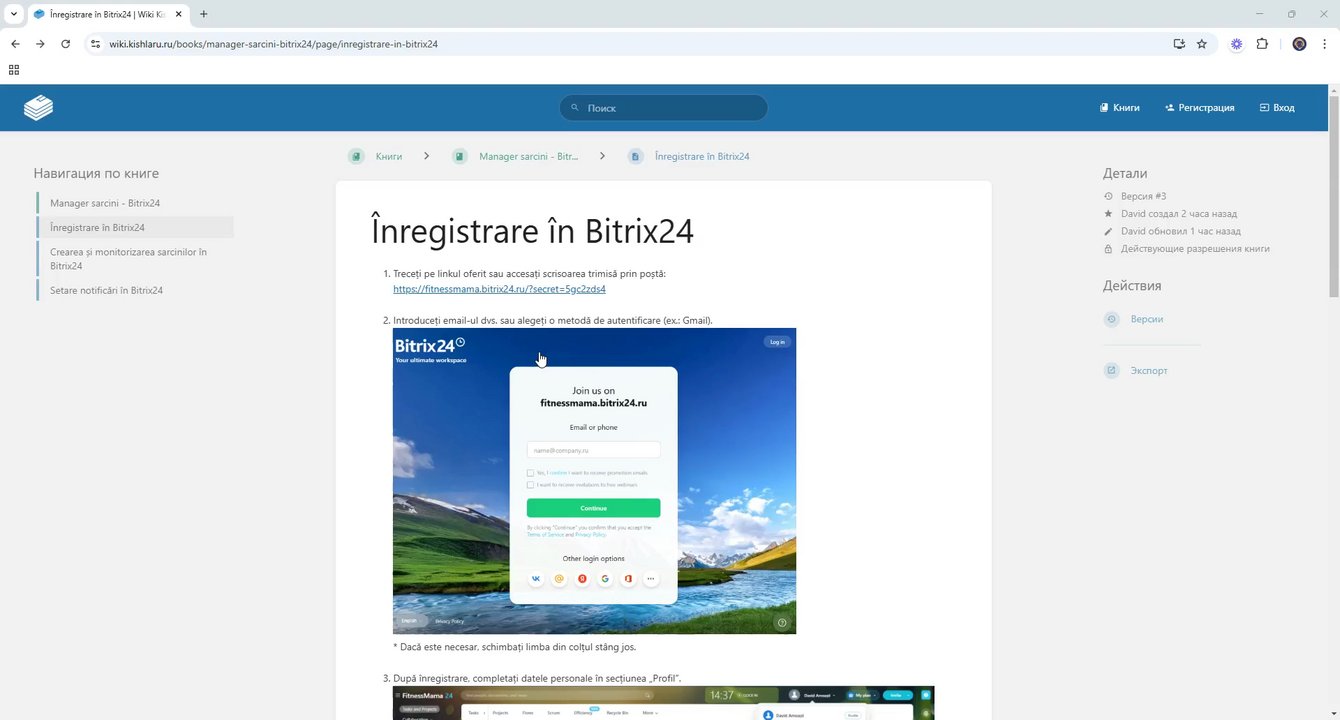
Task: Click the Детали heading
Action: point(1125,173)
